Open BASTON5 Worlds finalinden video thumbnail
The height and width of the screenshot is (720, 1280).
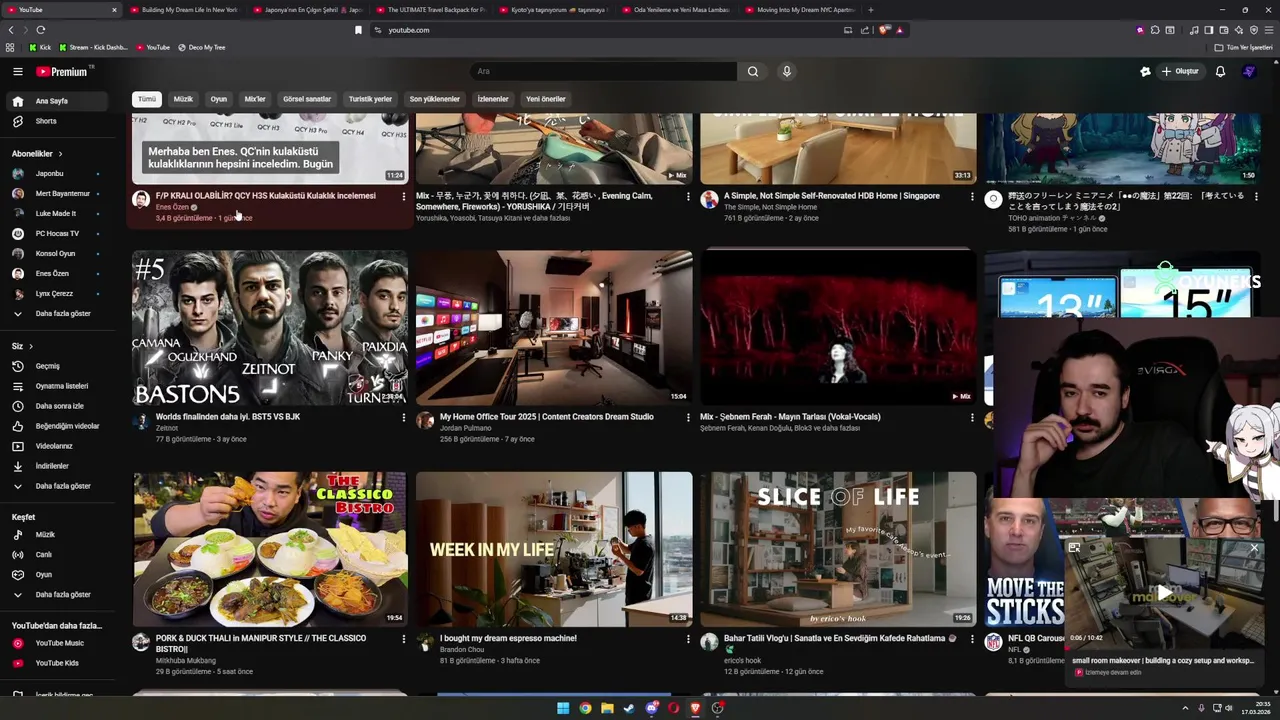(x=270, y=328)
